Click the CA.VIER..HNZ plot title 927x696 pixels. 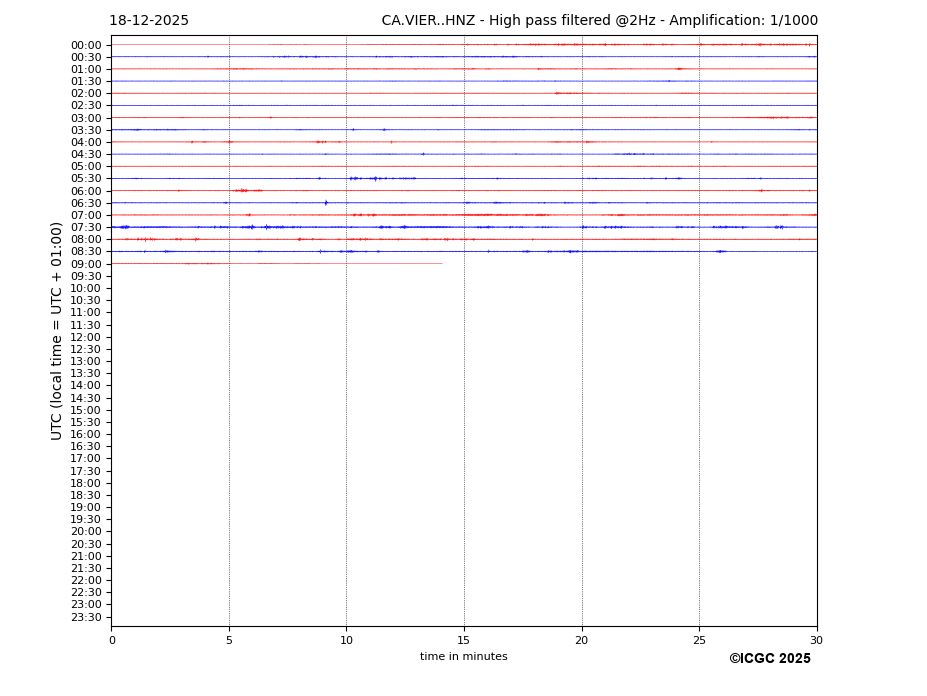599,21
